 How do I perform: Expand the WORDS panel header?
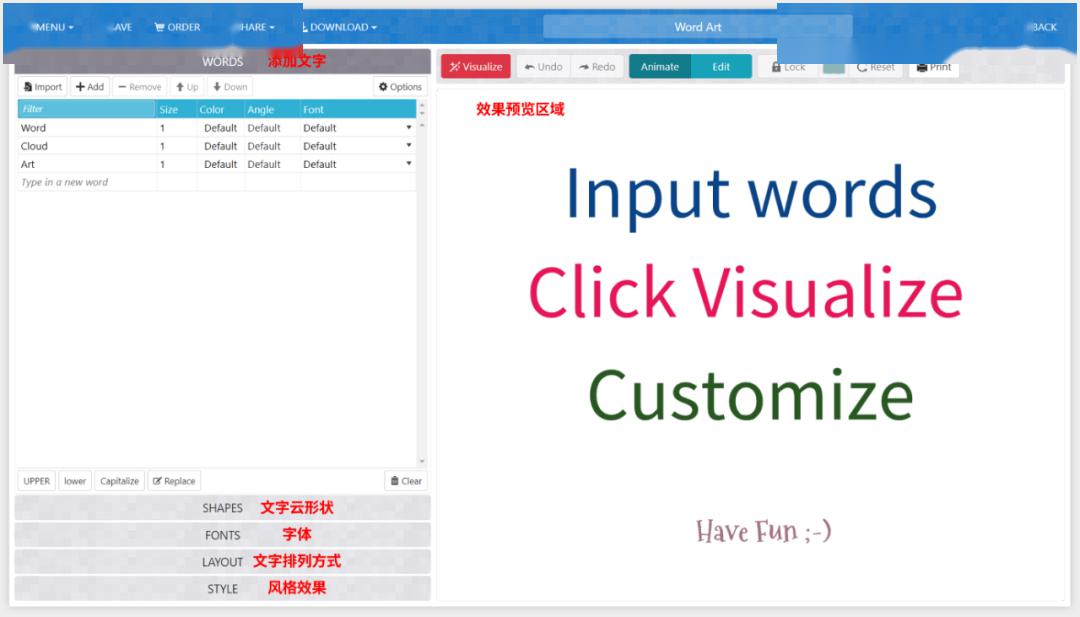(x=222, y=61)
